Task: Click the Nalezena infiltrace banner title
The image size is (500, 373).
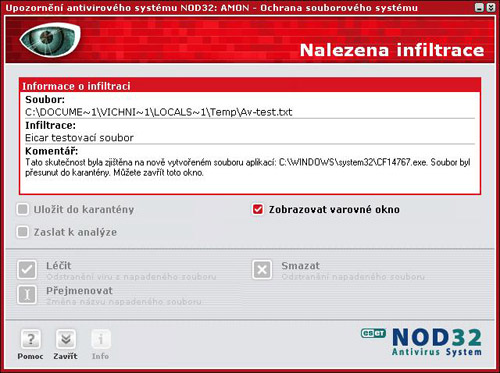Action: click(x=392, y=50)
